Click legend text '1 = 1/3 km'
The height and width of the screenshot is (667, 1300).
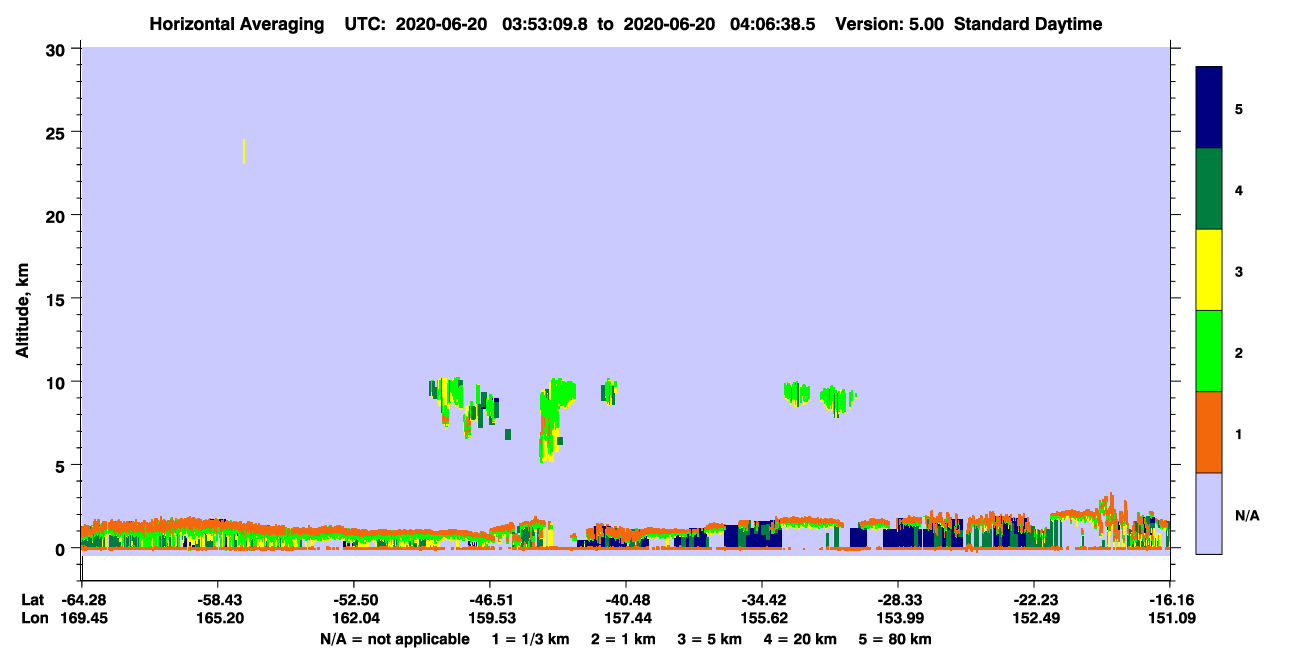531,639
